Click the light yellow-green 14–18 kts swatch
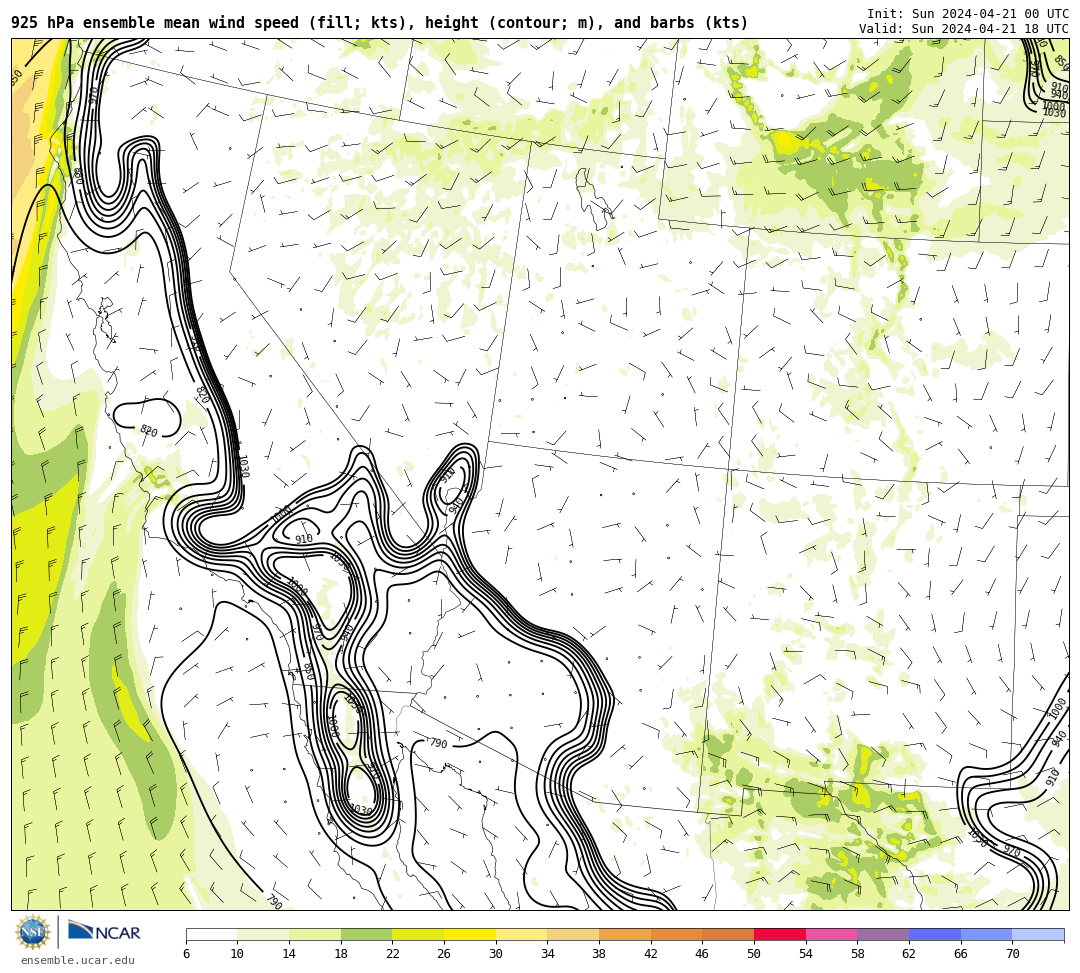This screenshot has height=973, width=1080. [x=315, y=934]
